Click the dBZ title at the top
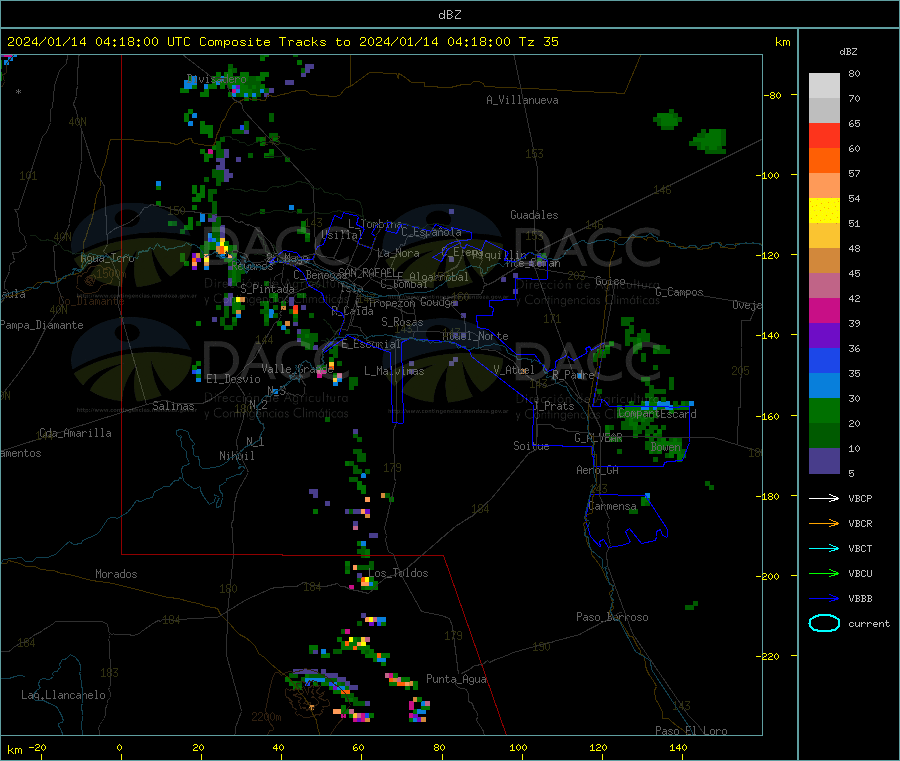The height and width of the screenshot is (761, 900). click(449, 15)
